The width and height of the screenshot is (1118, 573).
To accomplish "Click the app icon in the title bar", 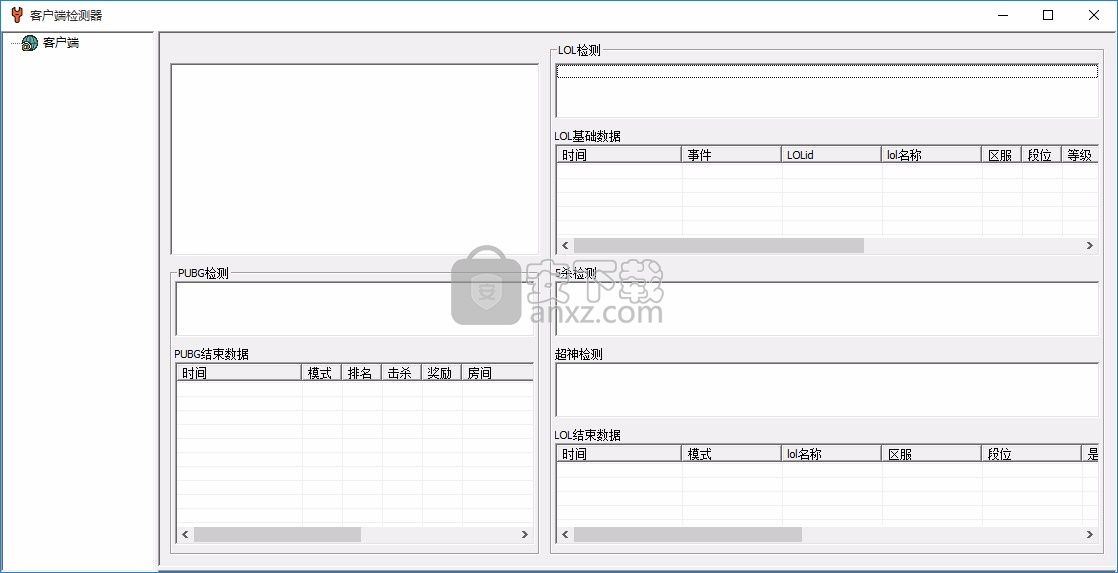I will point(17,15).
